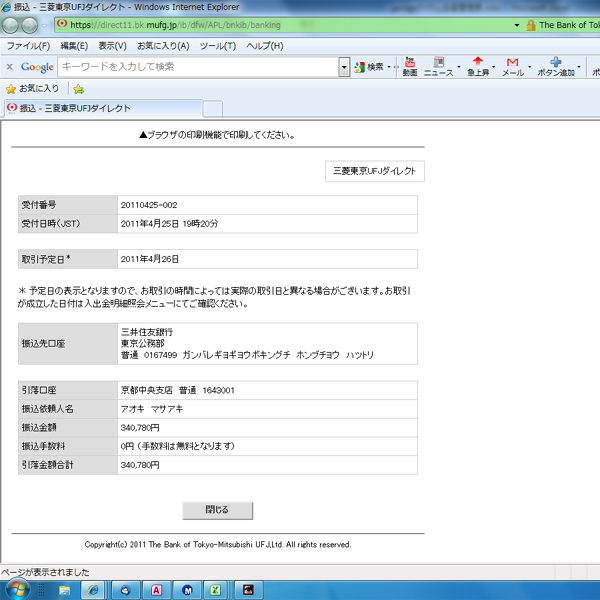Click the 振込金額 value 340,780円
Image resolution: width=600 pixels, height=600 pixels.
tap(140, 428)
